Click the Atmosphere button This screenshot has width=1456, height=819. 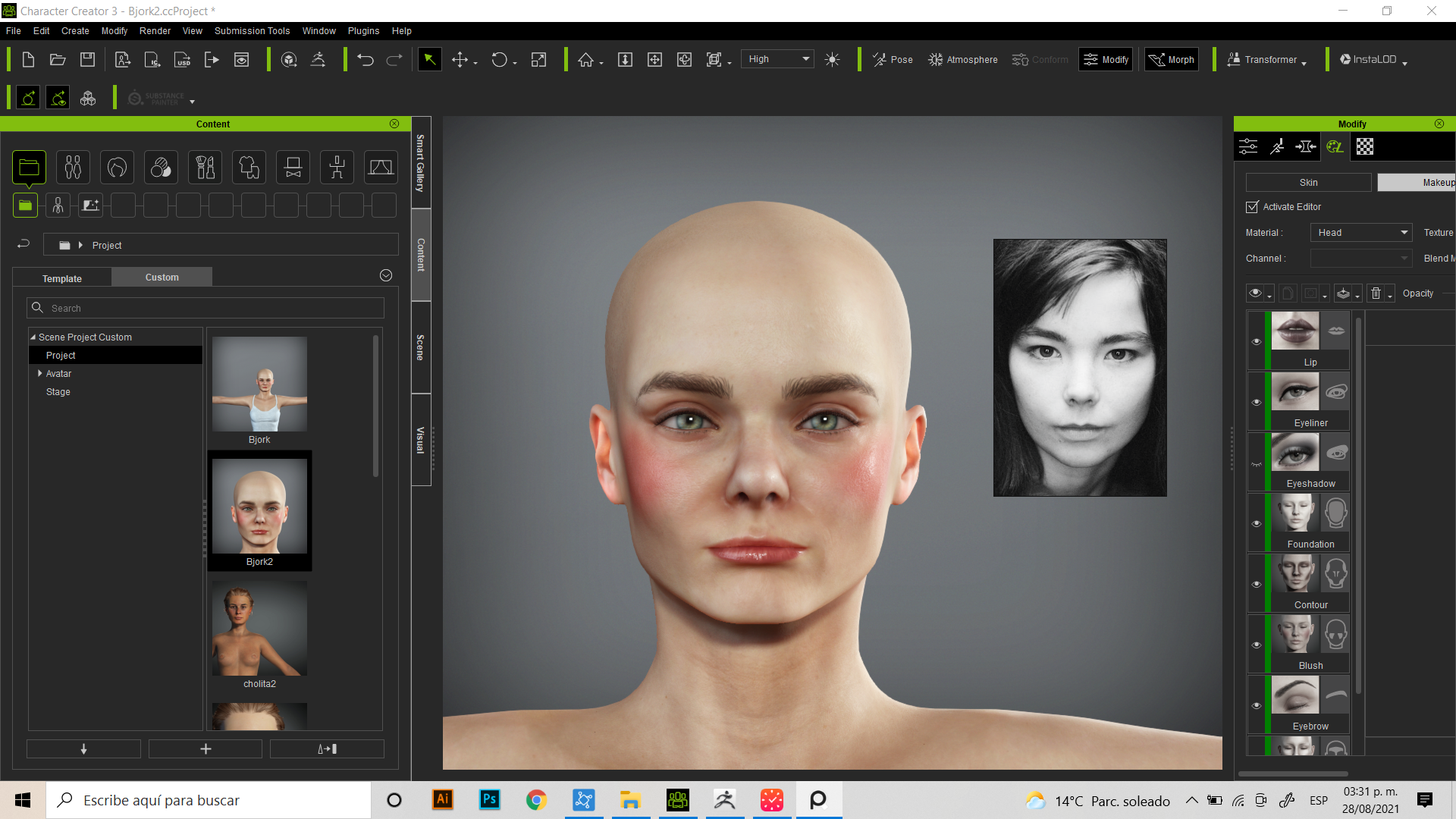coord(963,60)
